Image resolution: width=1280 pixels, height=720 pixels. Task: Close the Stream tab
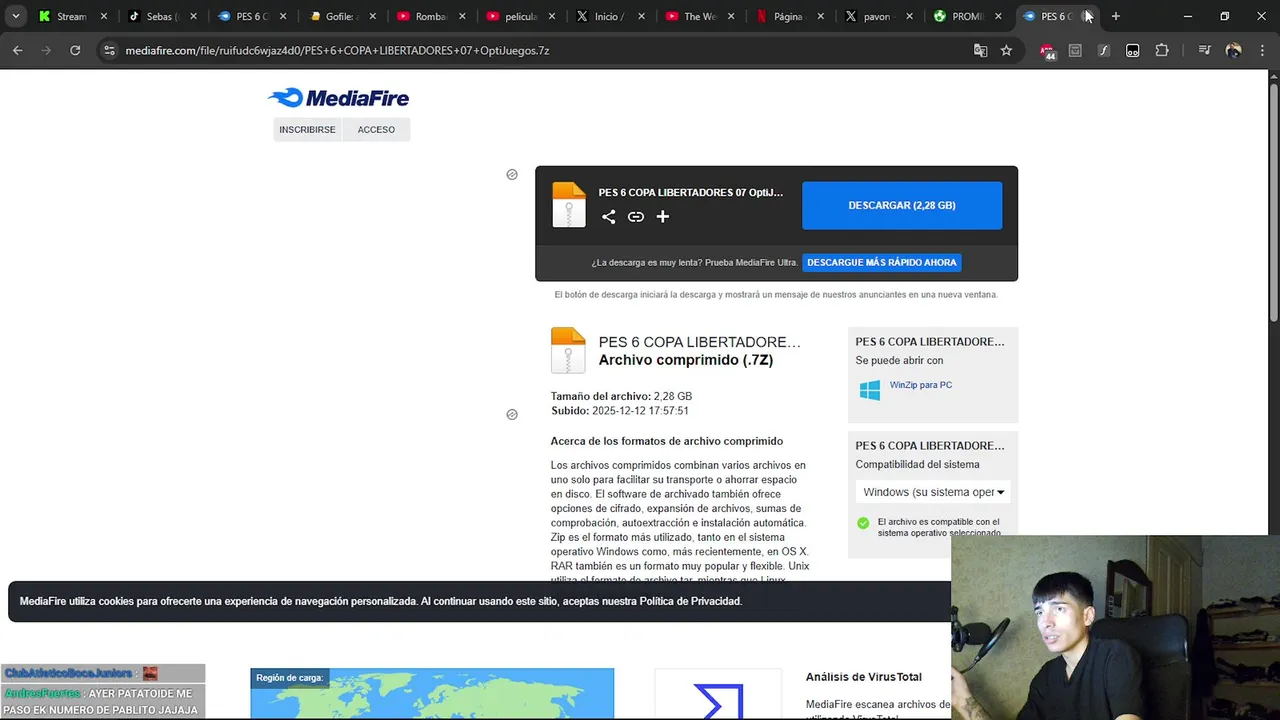[103, 16]
